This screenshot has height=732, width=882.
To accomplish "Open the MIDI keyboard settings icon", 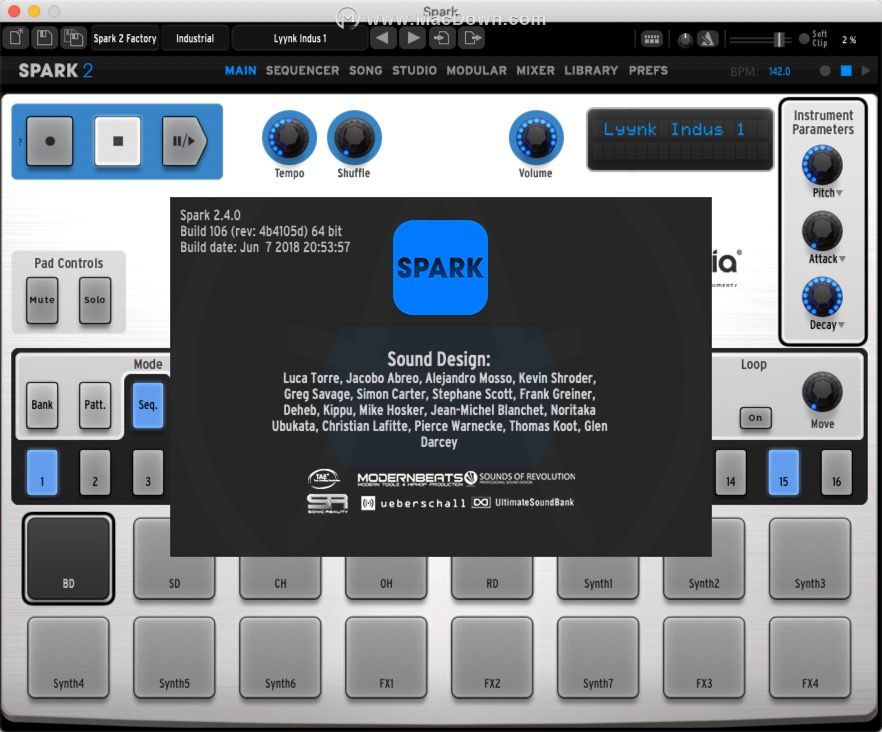I will (652, 39).
